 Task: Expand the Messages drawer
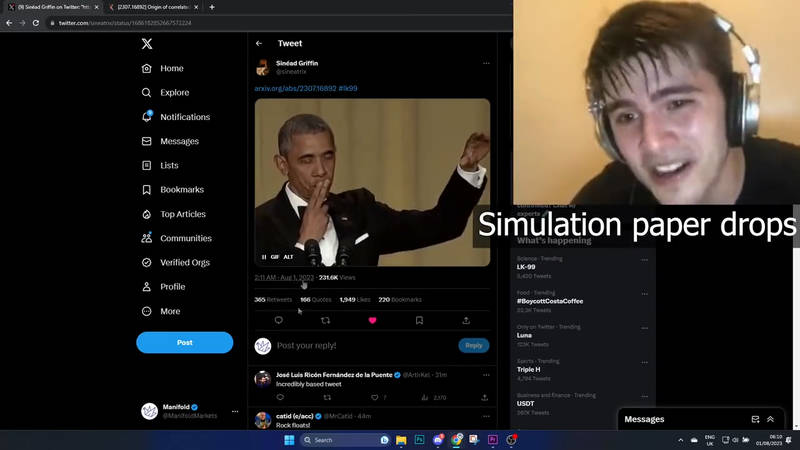(x=770, y=419)
